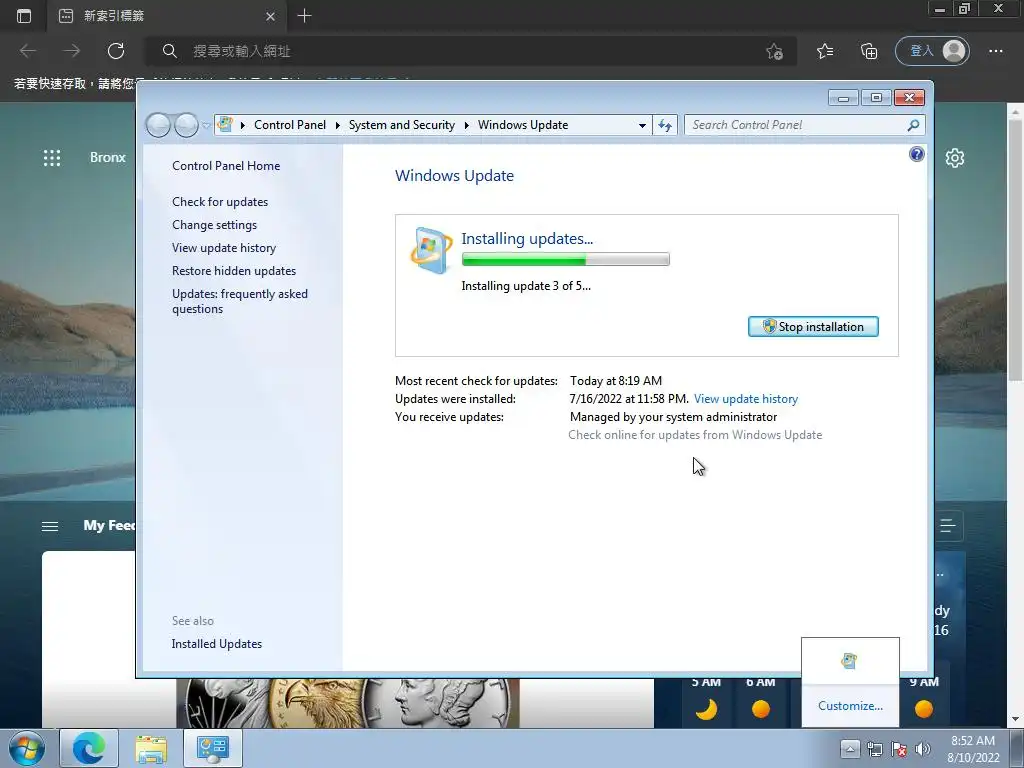Click the Stop installation button
Screen dimensions: 1024x768
coord(813,327)
